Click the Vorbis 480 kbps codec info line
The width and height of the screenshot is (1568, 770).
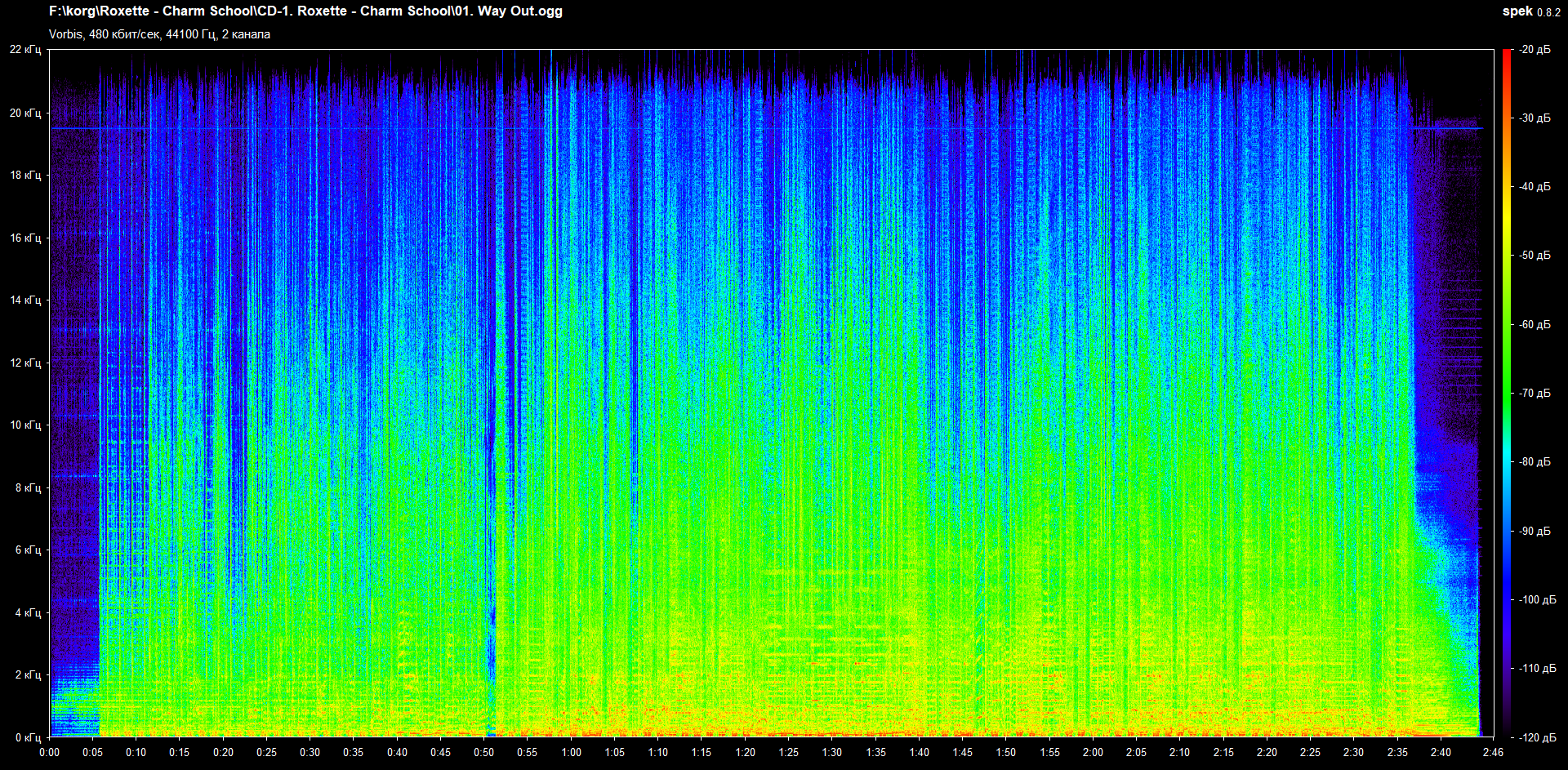[x=159, y=34]
